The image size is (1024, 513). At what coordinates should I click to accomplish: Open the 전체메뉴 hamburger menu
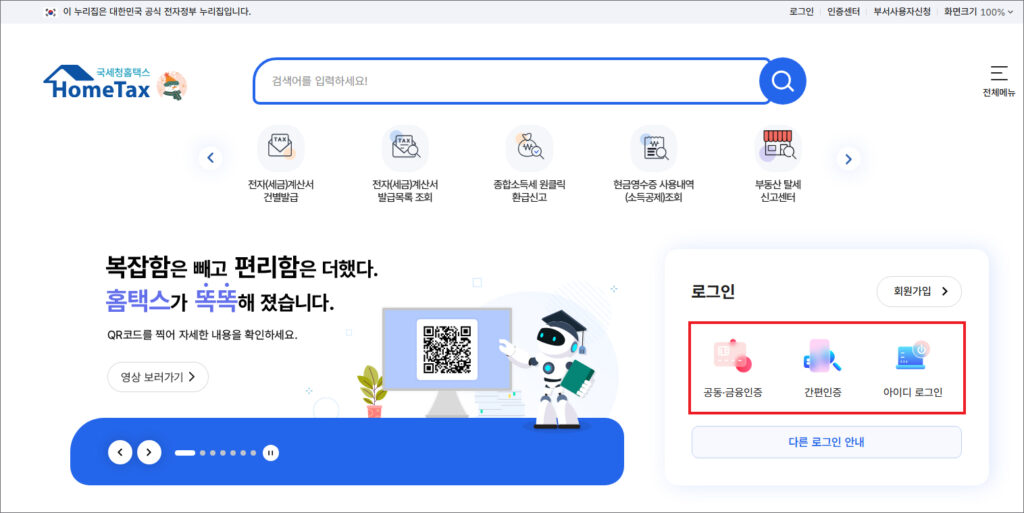(999, 81)
